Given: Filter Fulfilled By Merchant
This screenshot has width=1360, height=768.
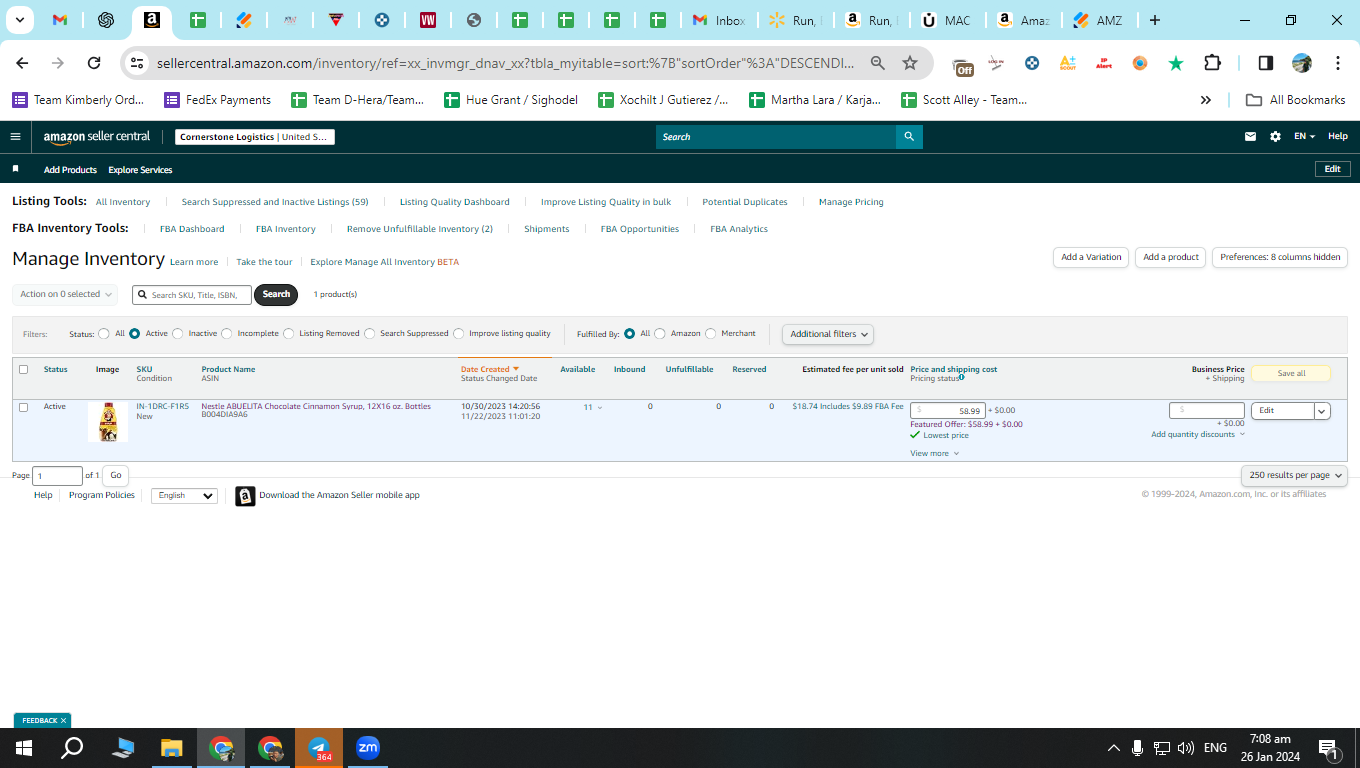Looking at the screenshot, I should pos(711,334).
